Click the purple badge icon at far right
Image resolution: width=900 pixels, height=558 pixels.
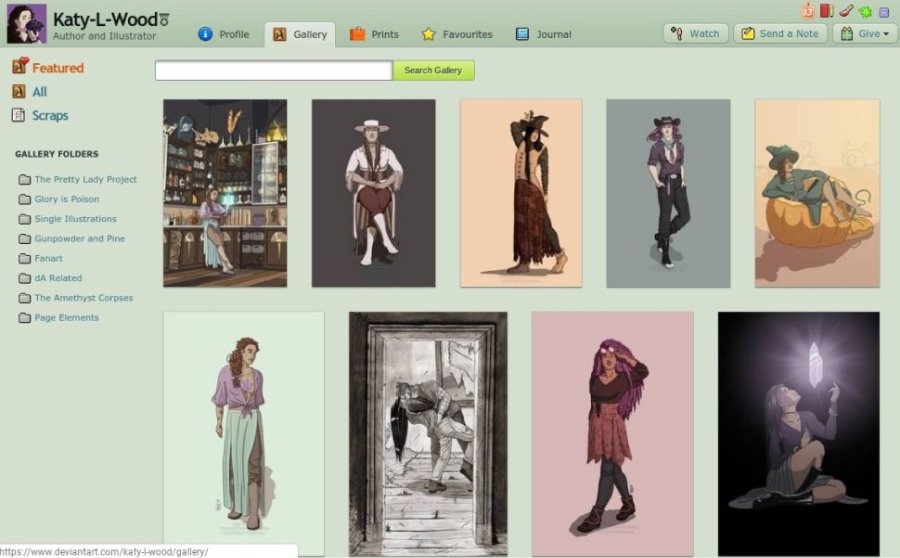coord(884,11)
